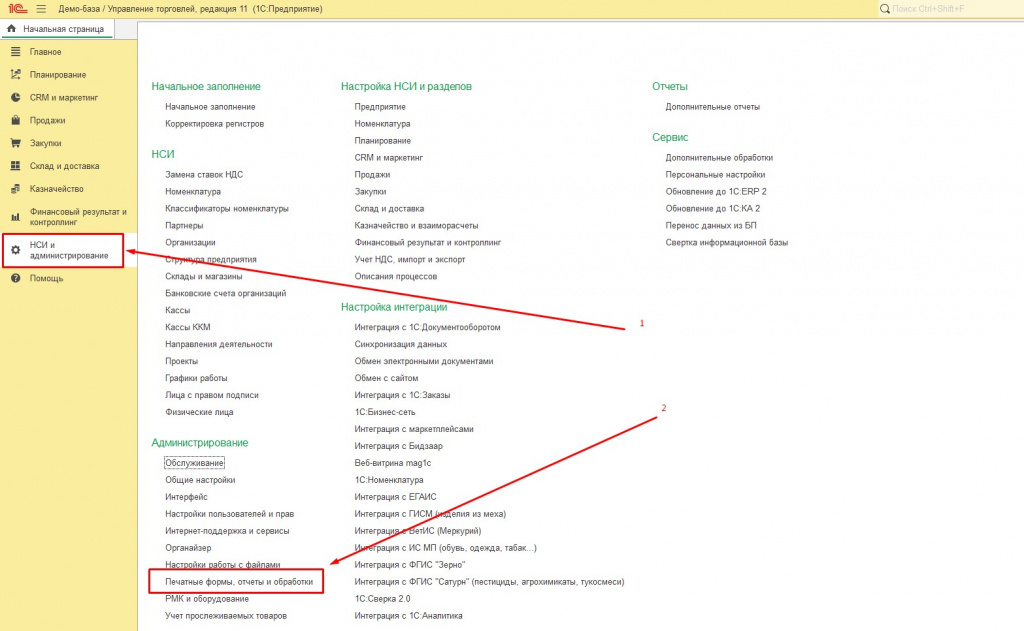Open Интеграция с 1С:Документооборотом
The height and width of the screenshot is (631, 1024).
[427, 327]
